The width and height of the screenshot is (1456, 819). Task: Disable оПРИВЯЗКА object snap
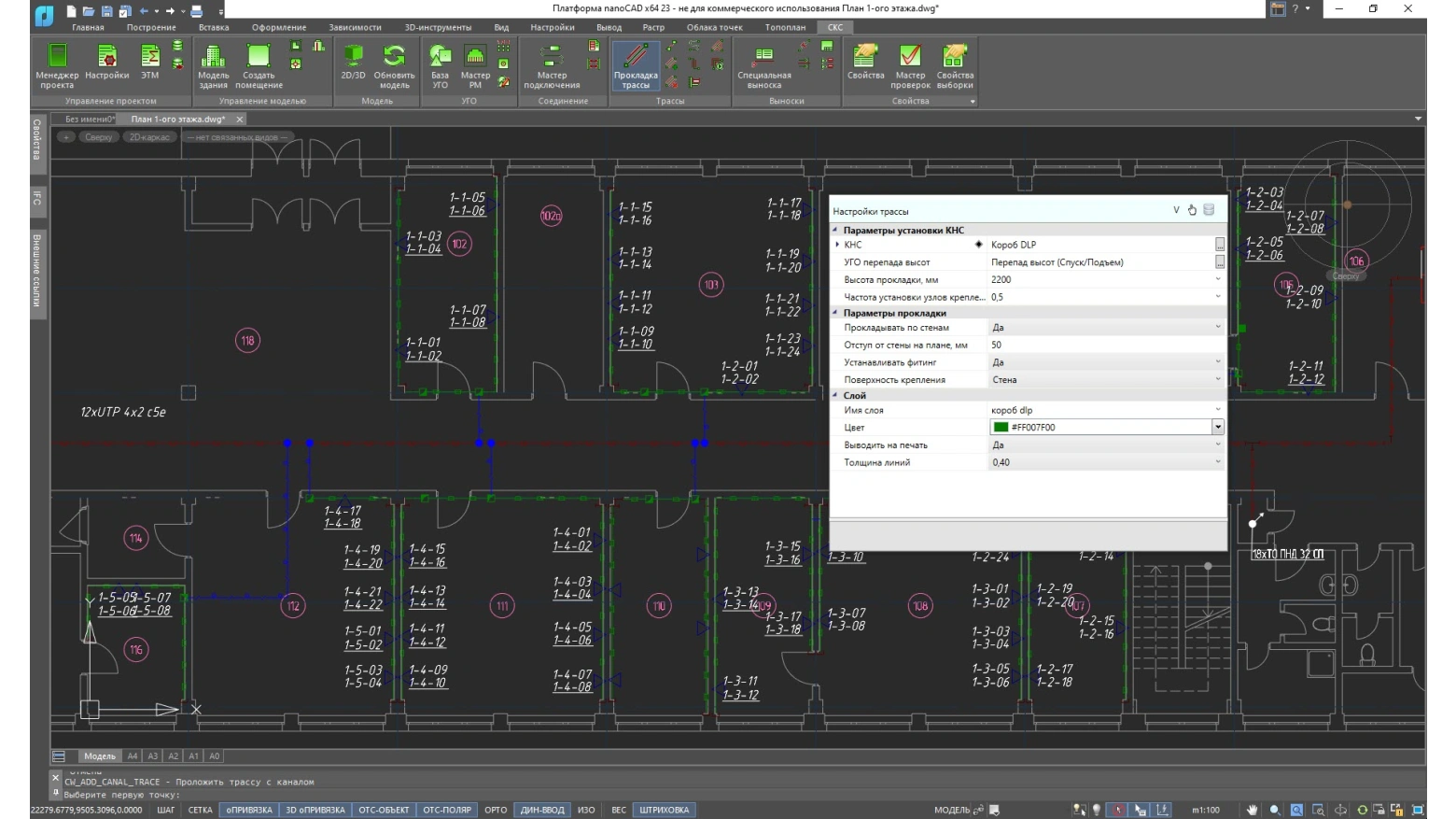pyautogui.click(x=248, y=810)
